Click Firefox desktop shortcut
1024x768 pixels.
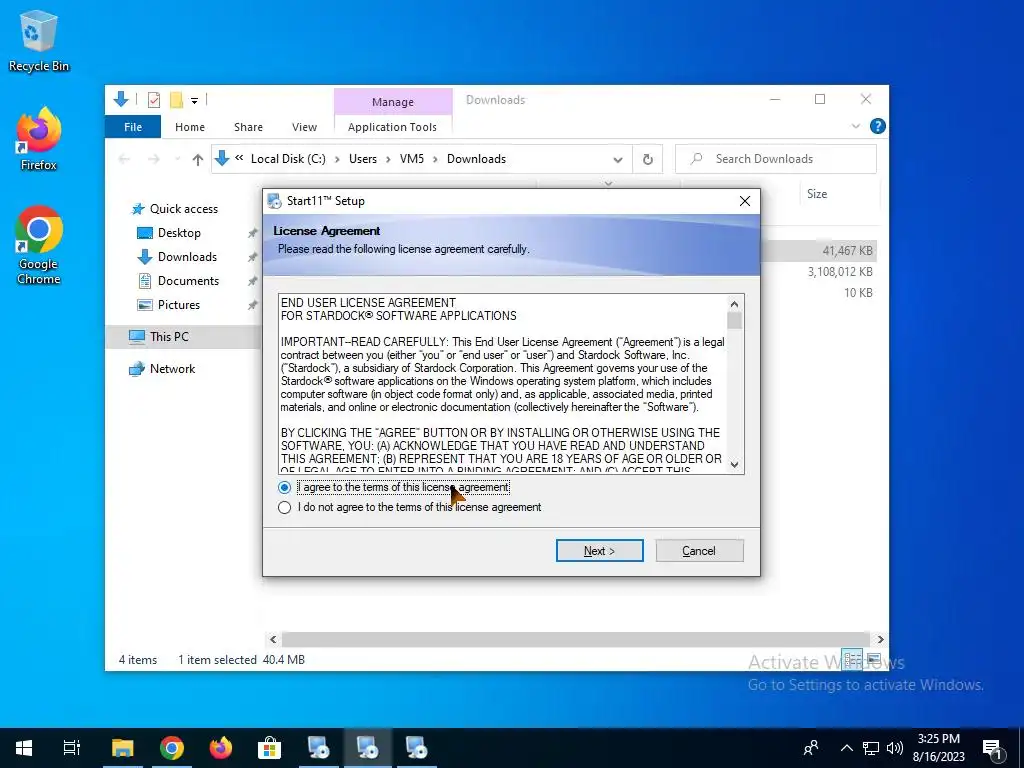pyautogui.click(x=39, y=139)
